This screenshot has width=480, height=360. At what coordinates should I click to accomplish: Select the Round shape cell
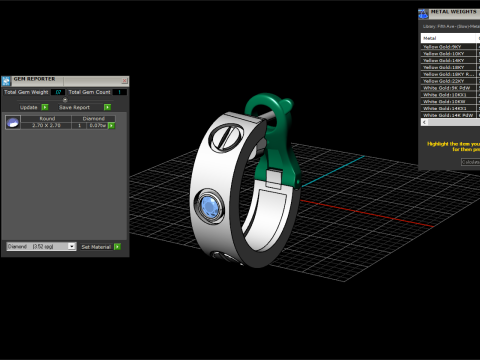[x=47, y=119]
